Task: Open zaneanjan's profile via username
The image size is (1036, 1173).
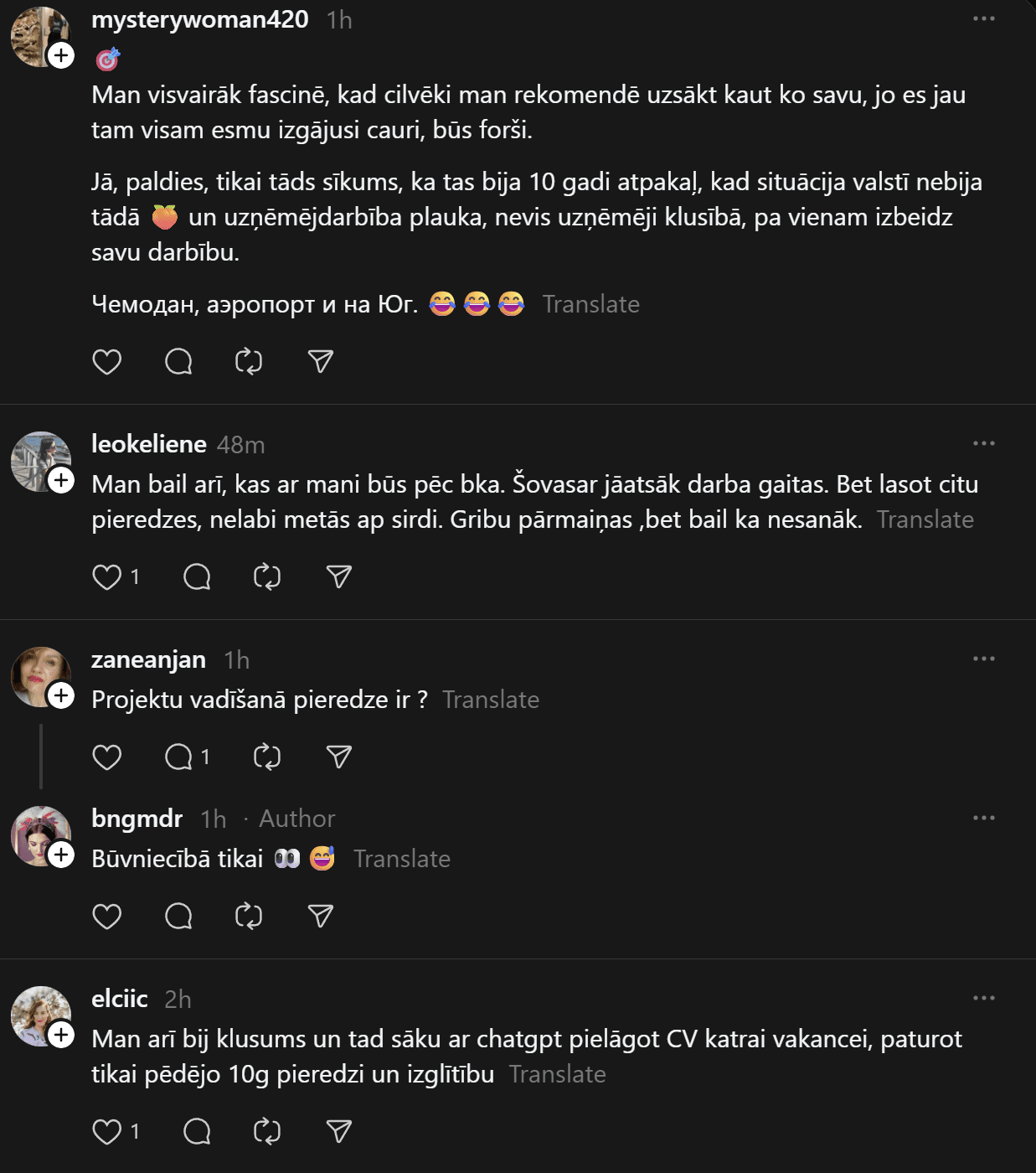Action: pos(148,660)
